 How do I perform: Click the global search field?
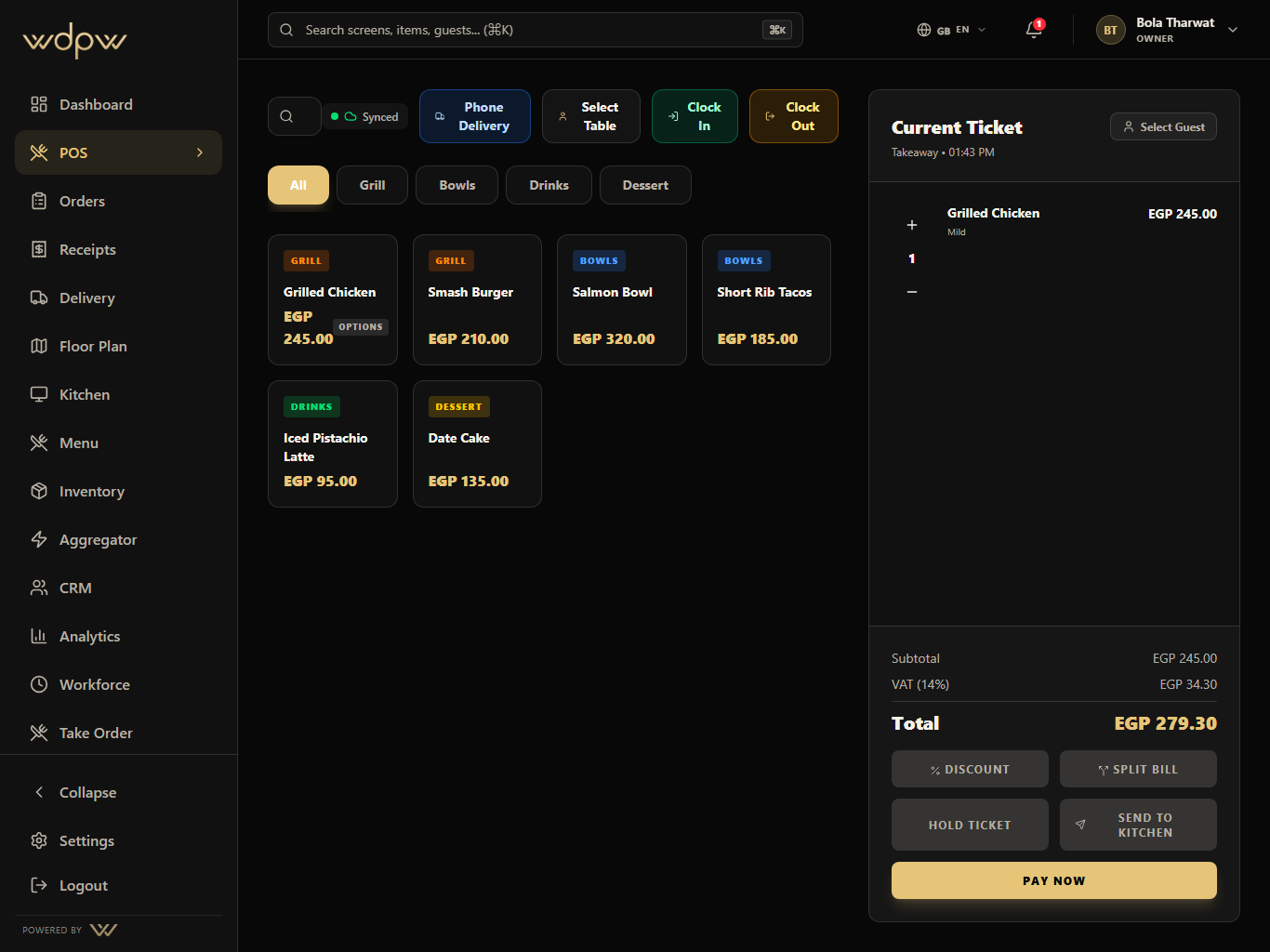tap(536, 30)
